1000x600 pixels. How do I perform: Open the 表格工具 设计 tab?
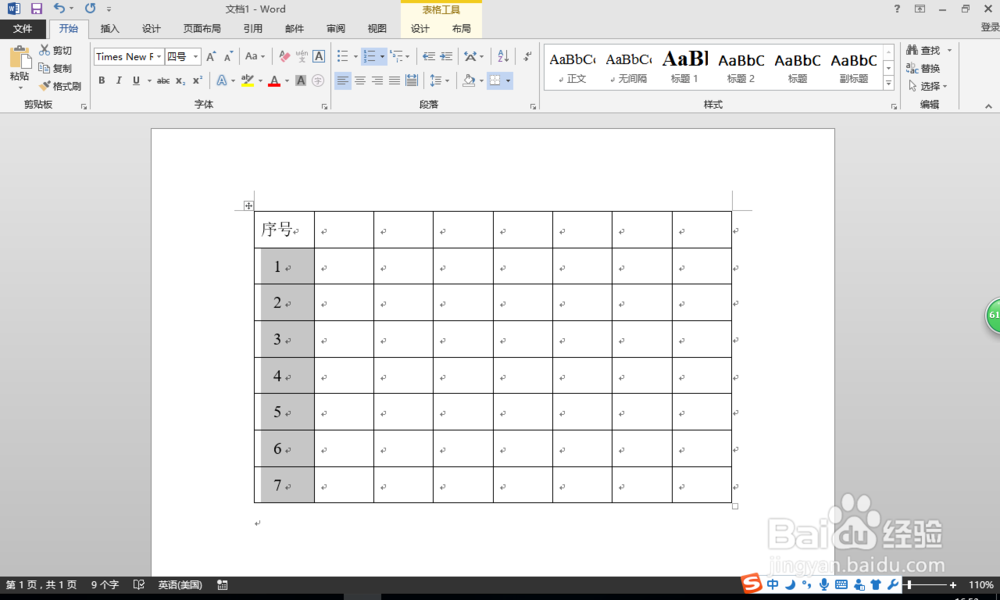(x=419, y=28)
